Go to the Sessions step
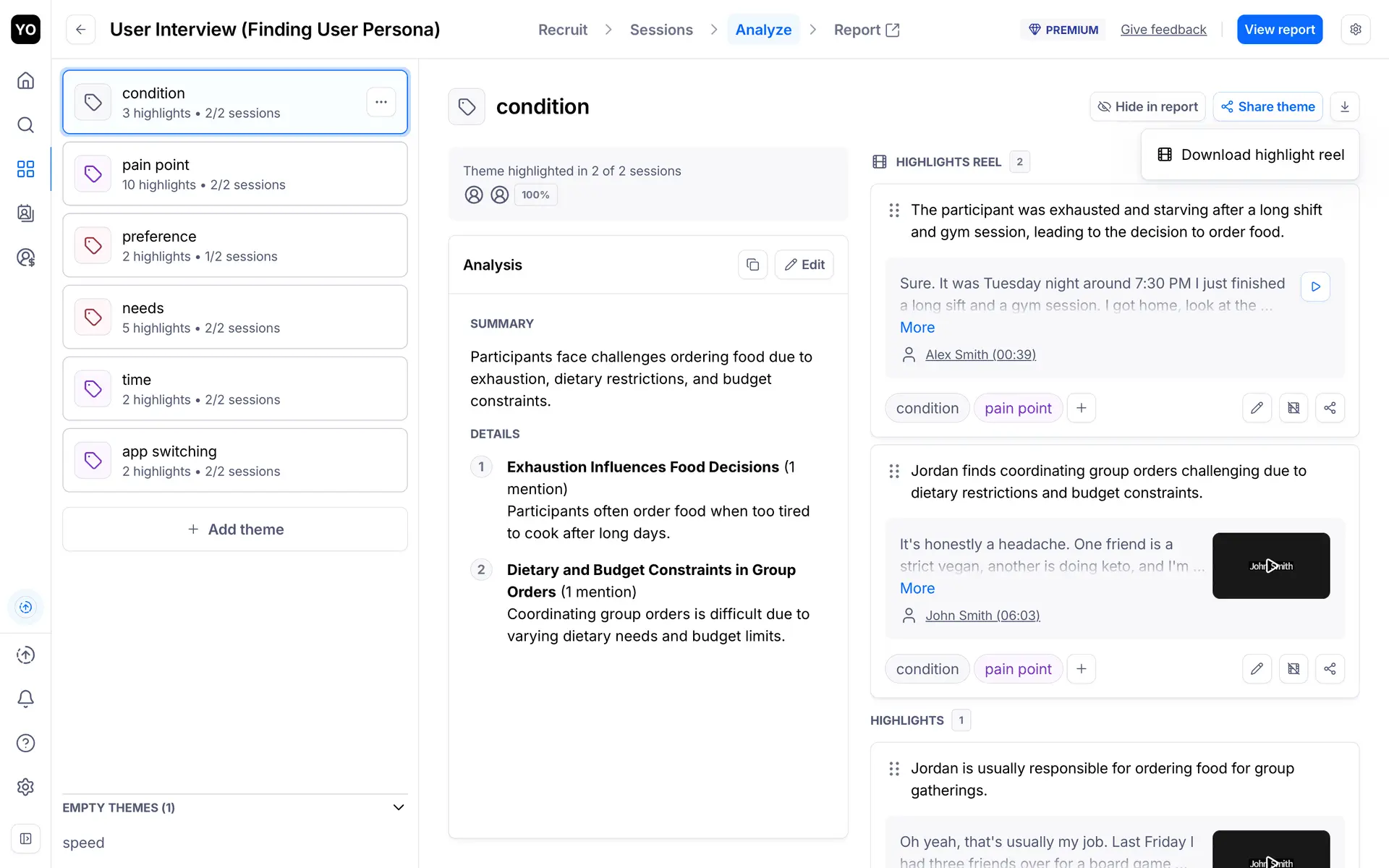Image resolution: width=1389 pixels, height=868 pixels. pyautogui.click(x=660, y=30)
